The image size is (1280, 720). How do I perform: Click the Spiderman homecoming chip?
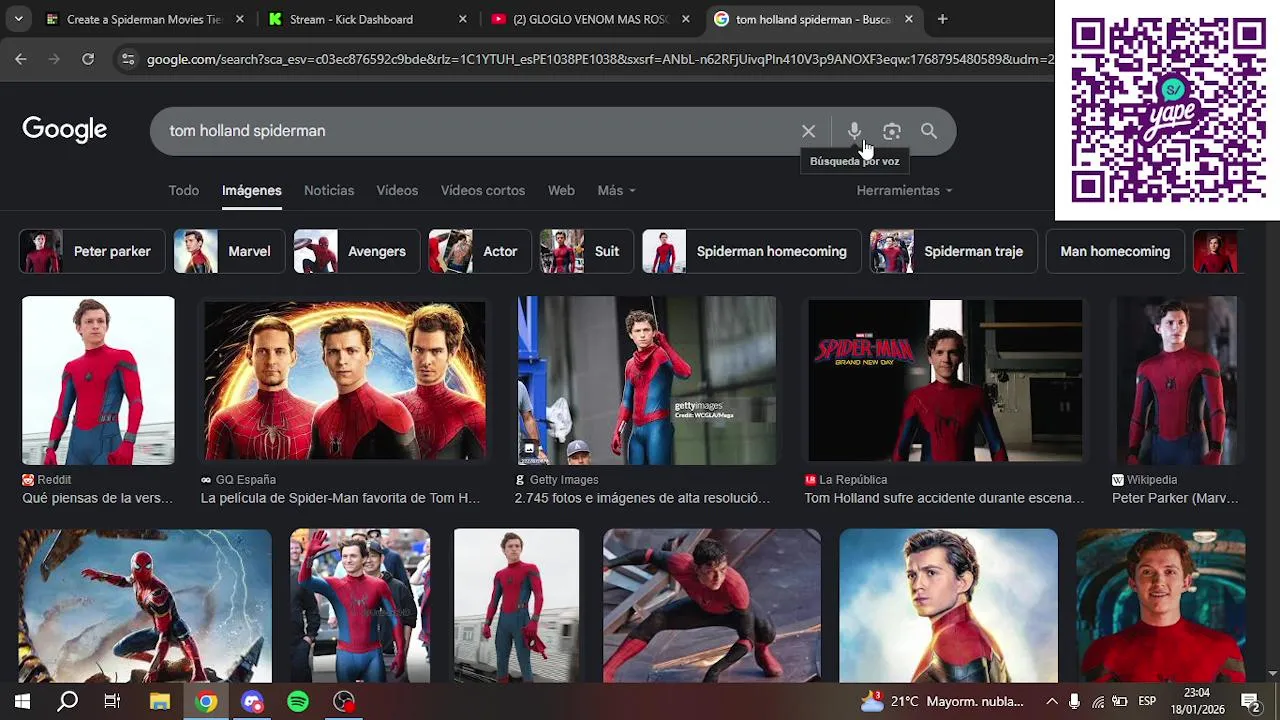tap(752, 251)
